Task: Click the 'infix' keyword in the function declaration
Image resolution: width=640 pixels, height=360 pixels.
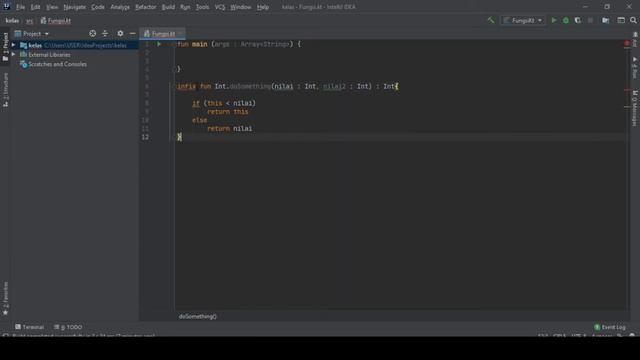Action: pos(187,86)
